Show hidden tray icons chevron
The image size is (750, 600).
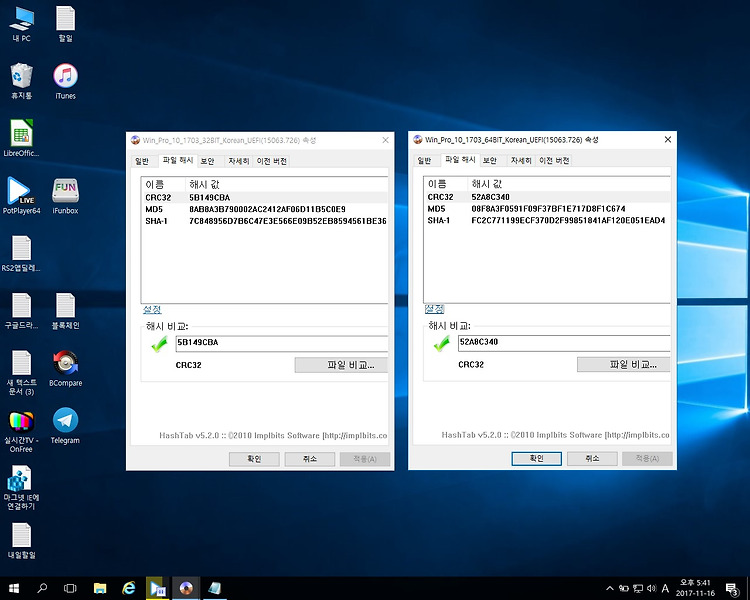tap(610, 588)
